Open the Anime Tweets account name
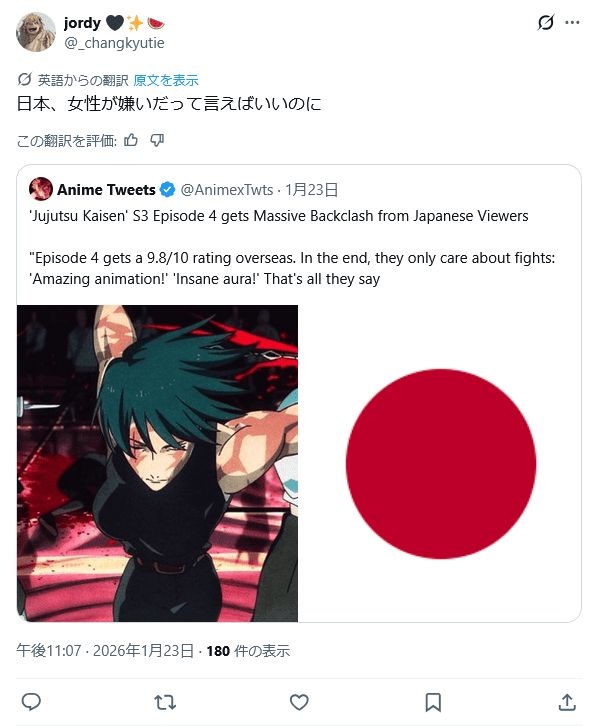This screenshot has height=726, width=598. (106, 189)
